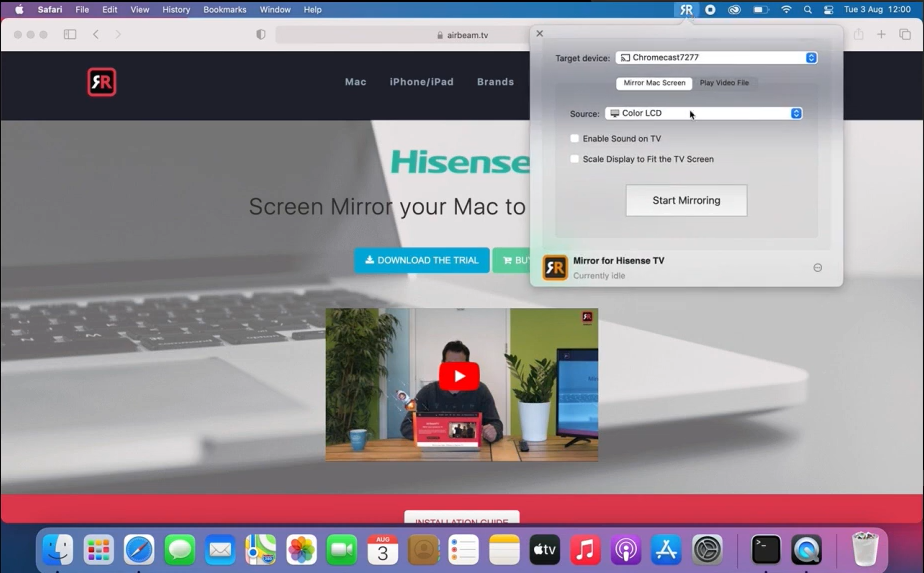The width and height of the screenshot is (924, 573).
Task: Enable Sound on TV checkbox
Action: click(x=575, y=139)
